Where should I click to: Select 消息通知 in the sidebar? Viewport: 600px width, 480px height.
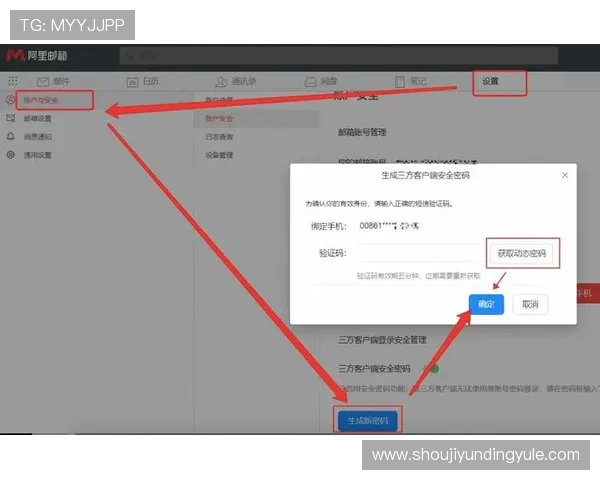tap(38, 136)
